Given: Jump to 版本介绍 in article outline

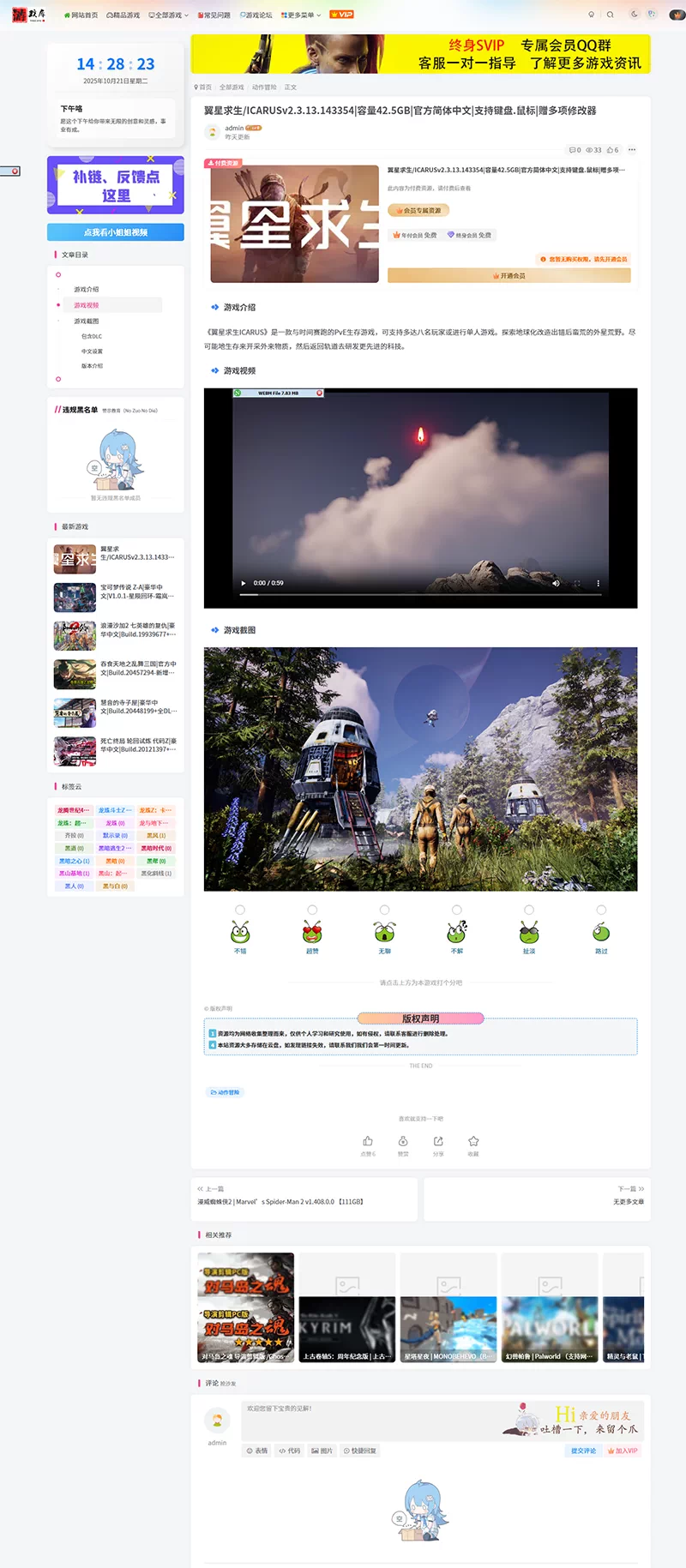Looking at the screenshot, I should (x=92, y=366).
